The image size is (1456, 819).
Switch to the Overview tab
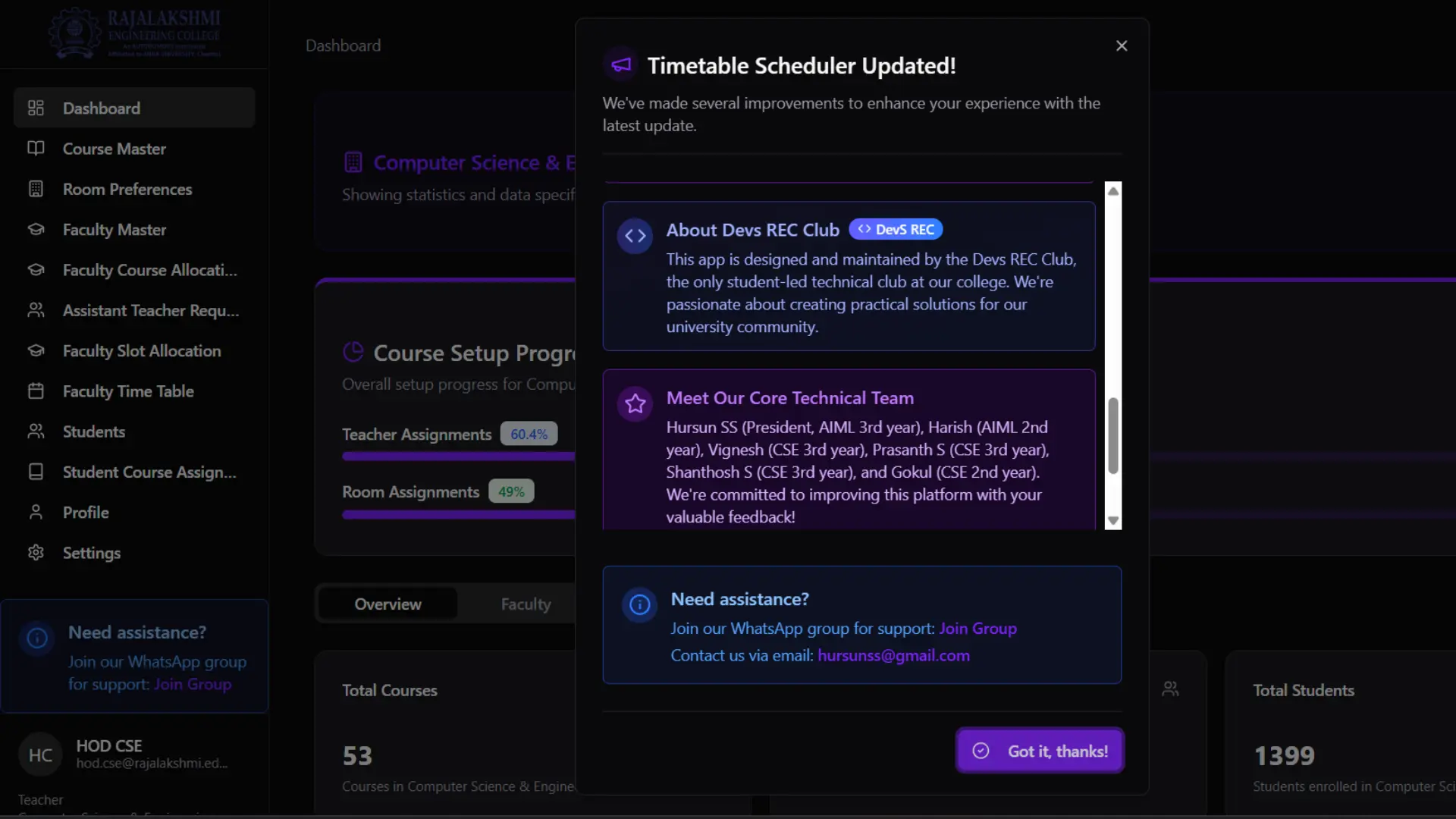pyautogui.click(x=388, y=604)
